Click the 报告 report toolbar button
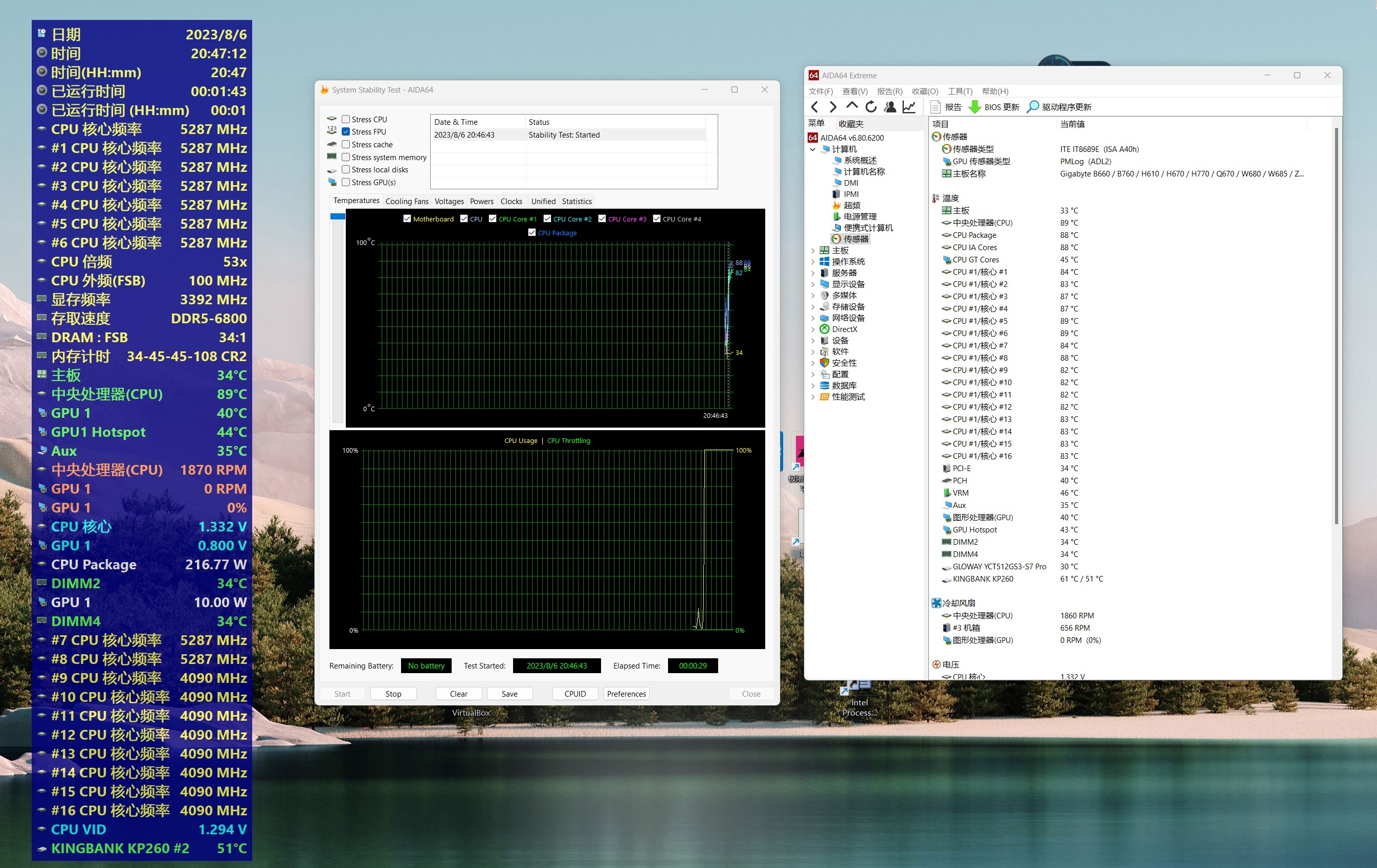This screenshot has width=1377, height=868. click(946, 107)
